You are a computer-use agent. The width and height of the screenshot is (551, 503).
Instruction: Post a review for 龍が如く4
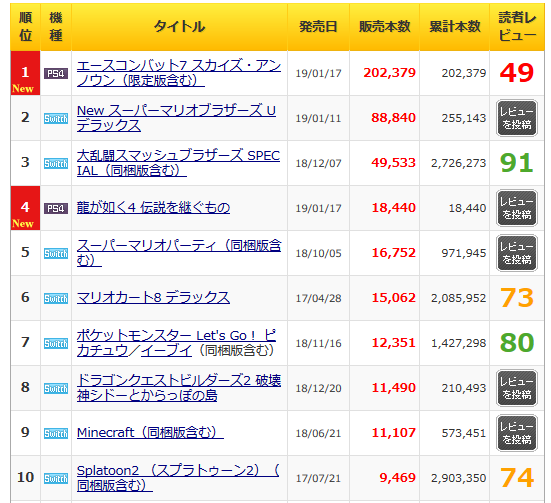(x=517, y=208)
